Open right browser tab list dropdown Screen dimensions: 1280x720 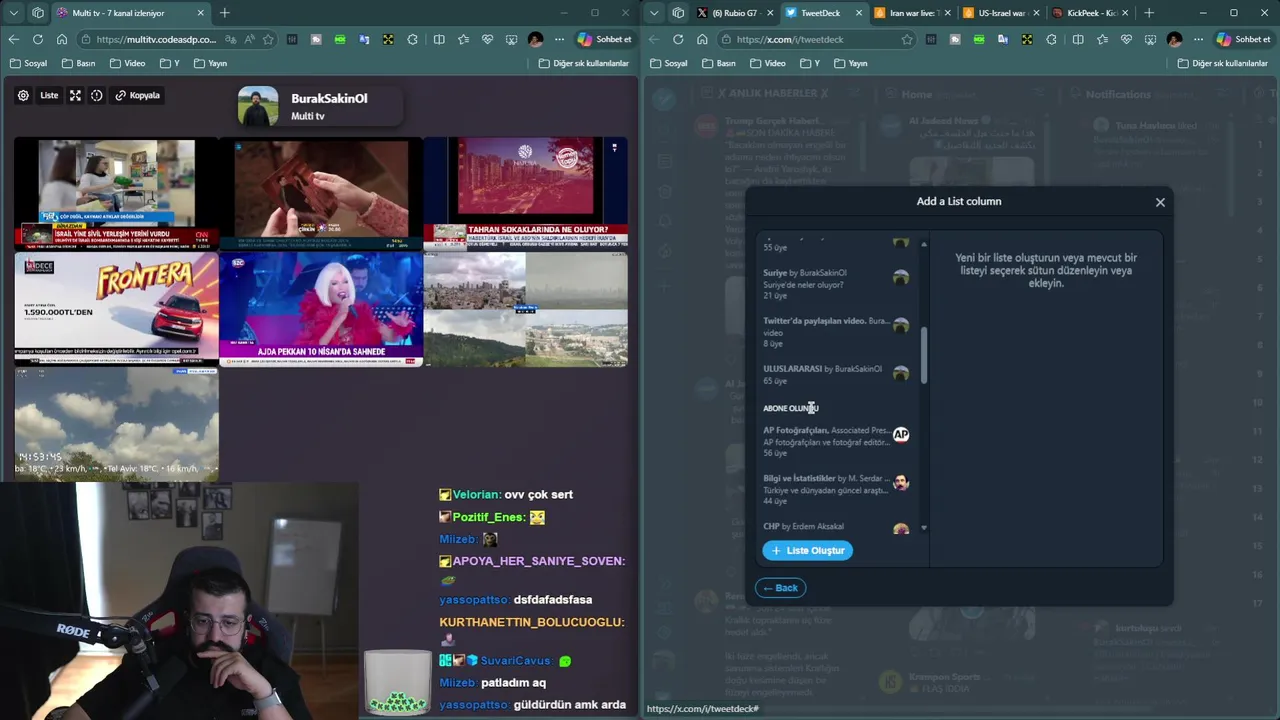[654, 13]
